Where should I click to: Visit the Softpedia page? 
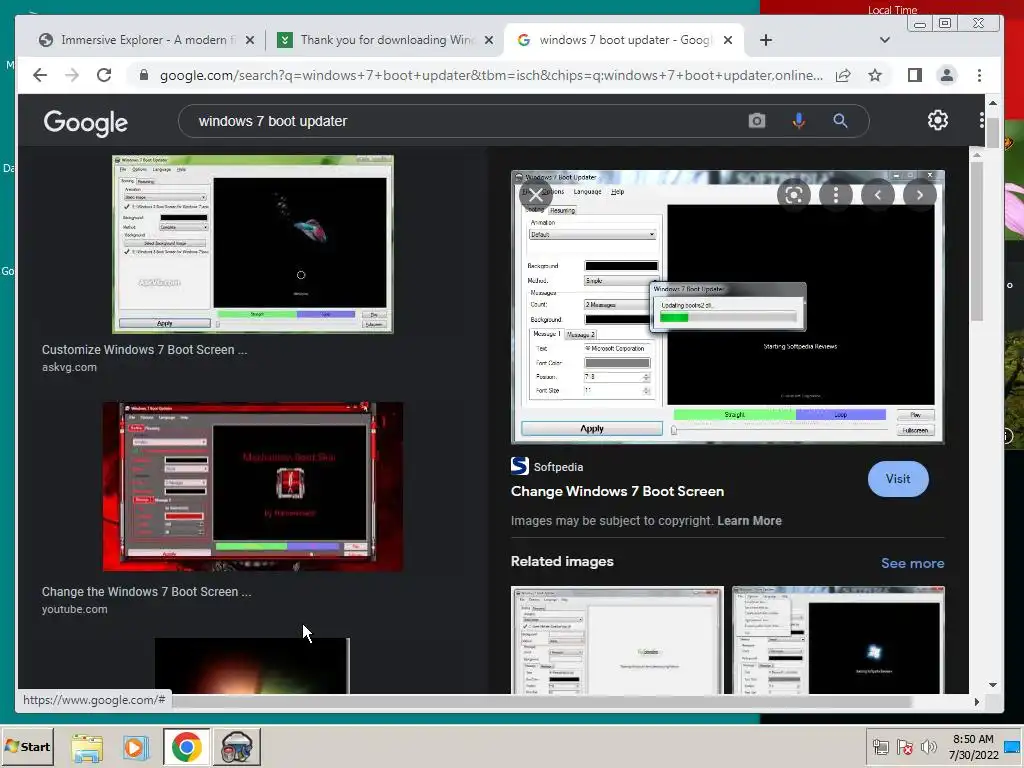point(898,479)
